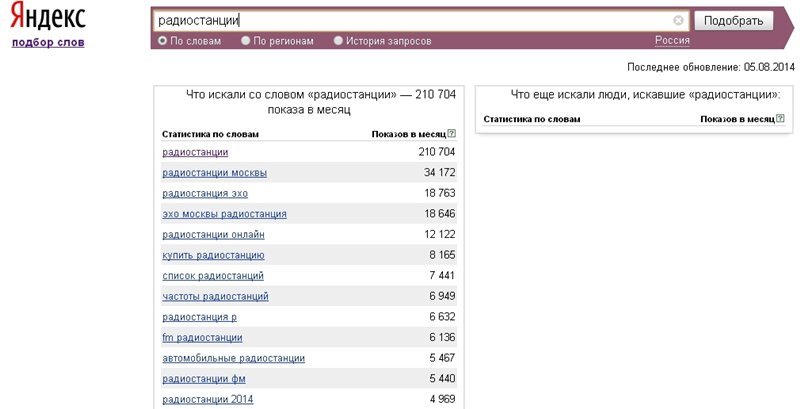Open the 'частоты радиостанций' link

pos(215,296)
